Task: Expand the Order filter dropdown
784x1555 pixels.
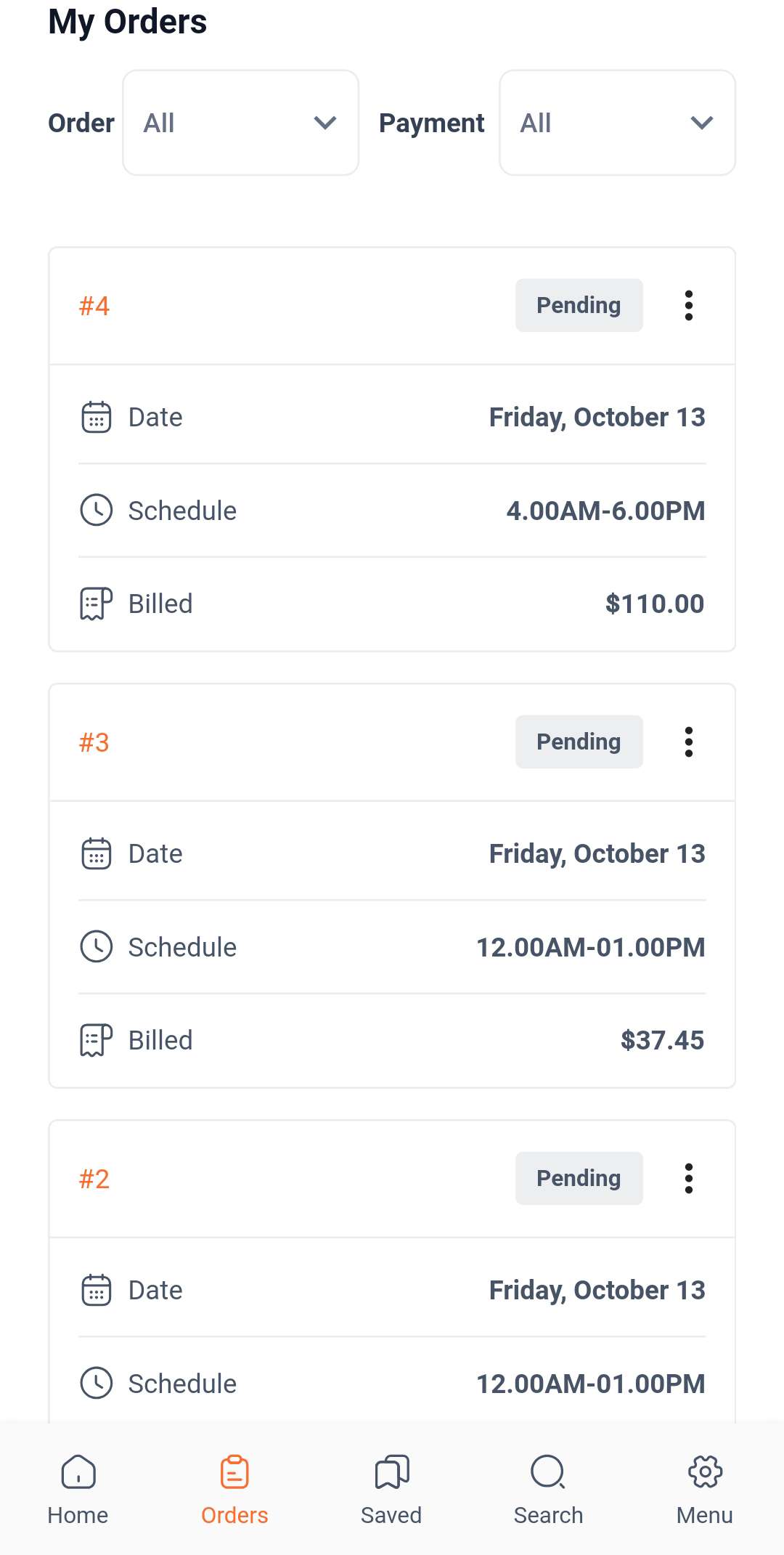Action: coord(240,123)
